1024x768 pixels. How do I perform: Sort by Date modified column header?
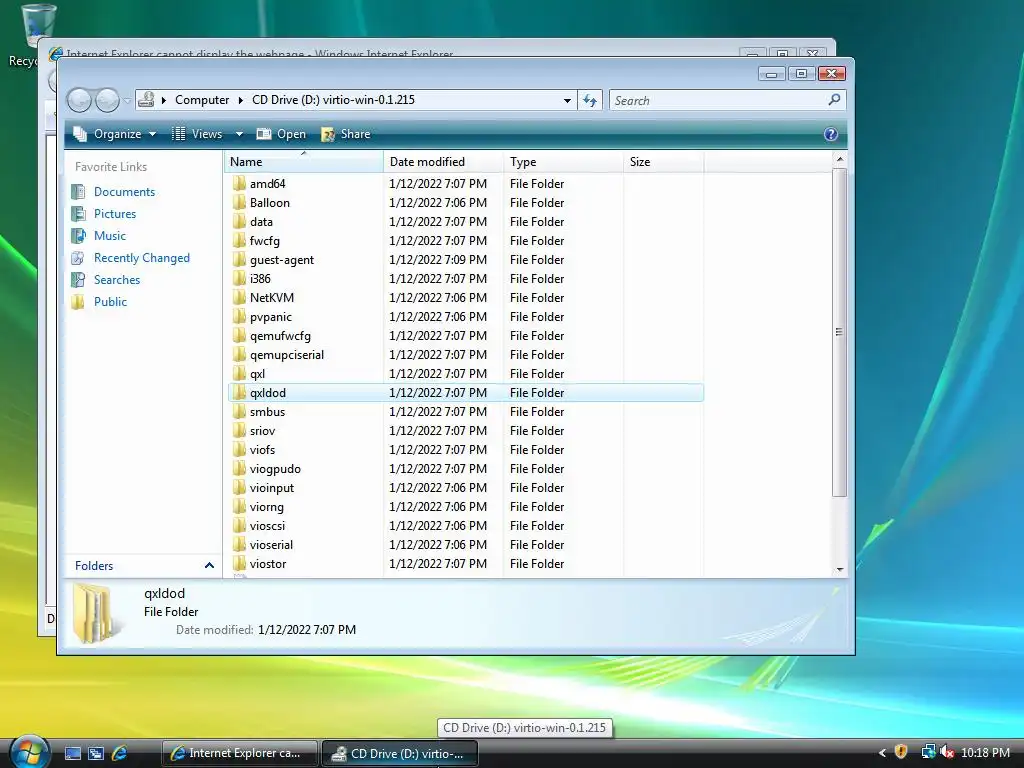[x=443, y=162]
